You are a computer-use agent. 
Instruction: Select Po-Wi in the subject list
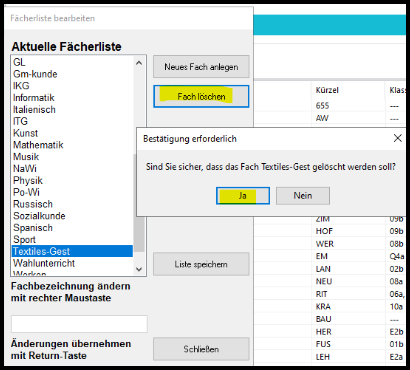pyautogui.click(x=72, y=192)
